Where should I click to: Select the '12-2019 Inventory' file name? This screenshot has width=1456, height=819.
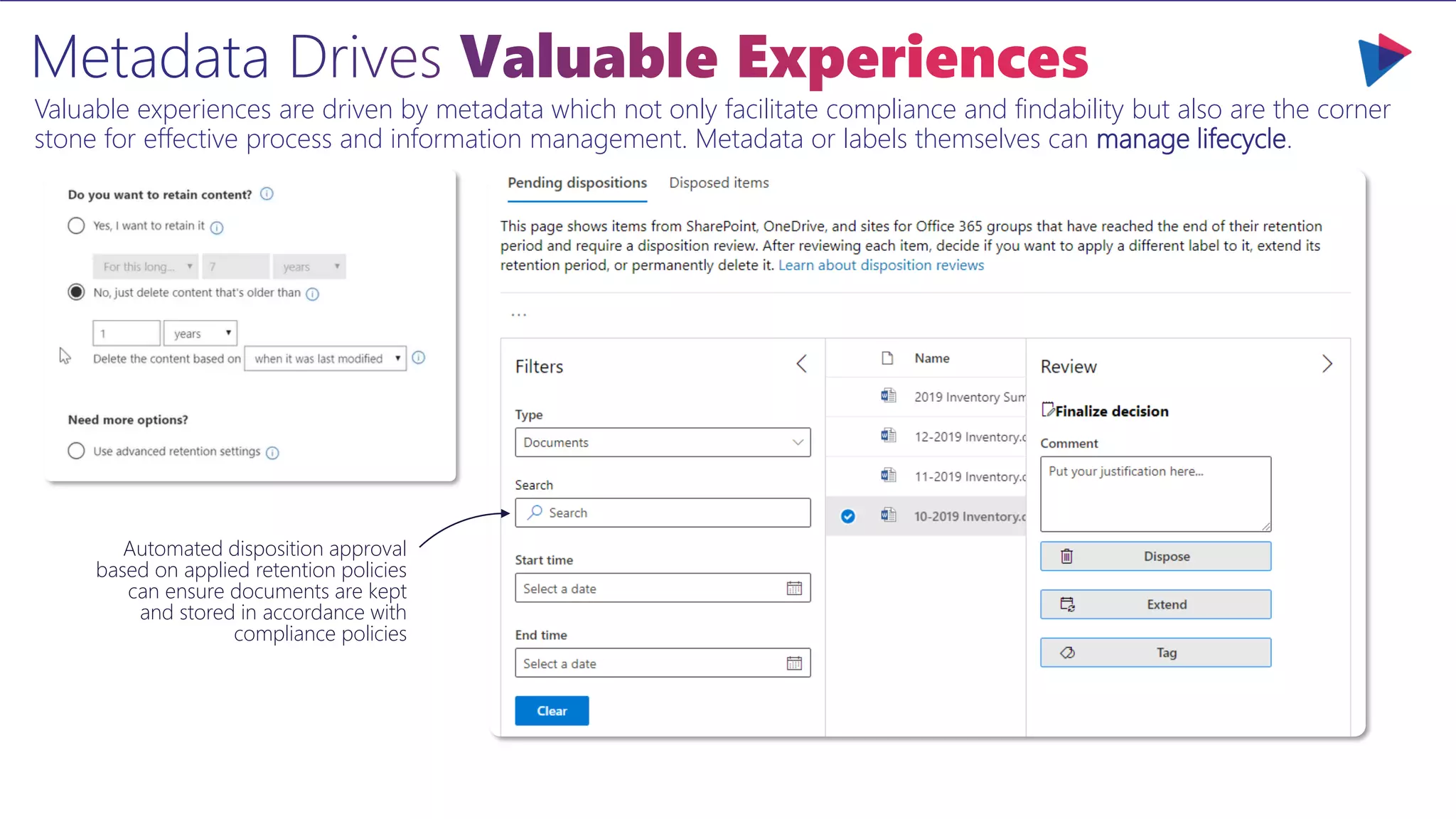pyautogui.click(x=970, y=437)
